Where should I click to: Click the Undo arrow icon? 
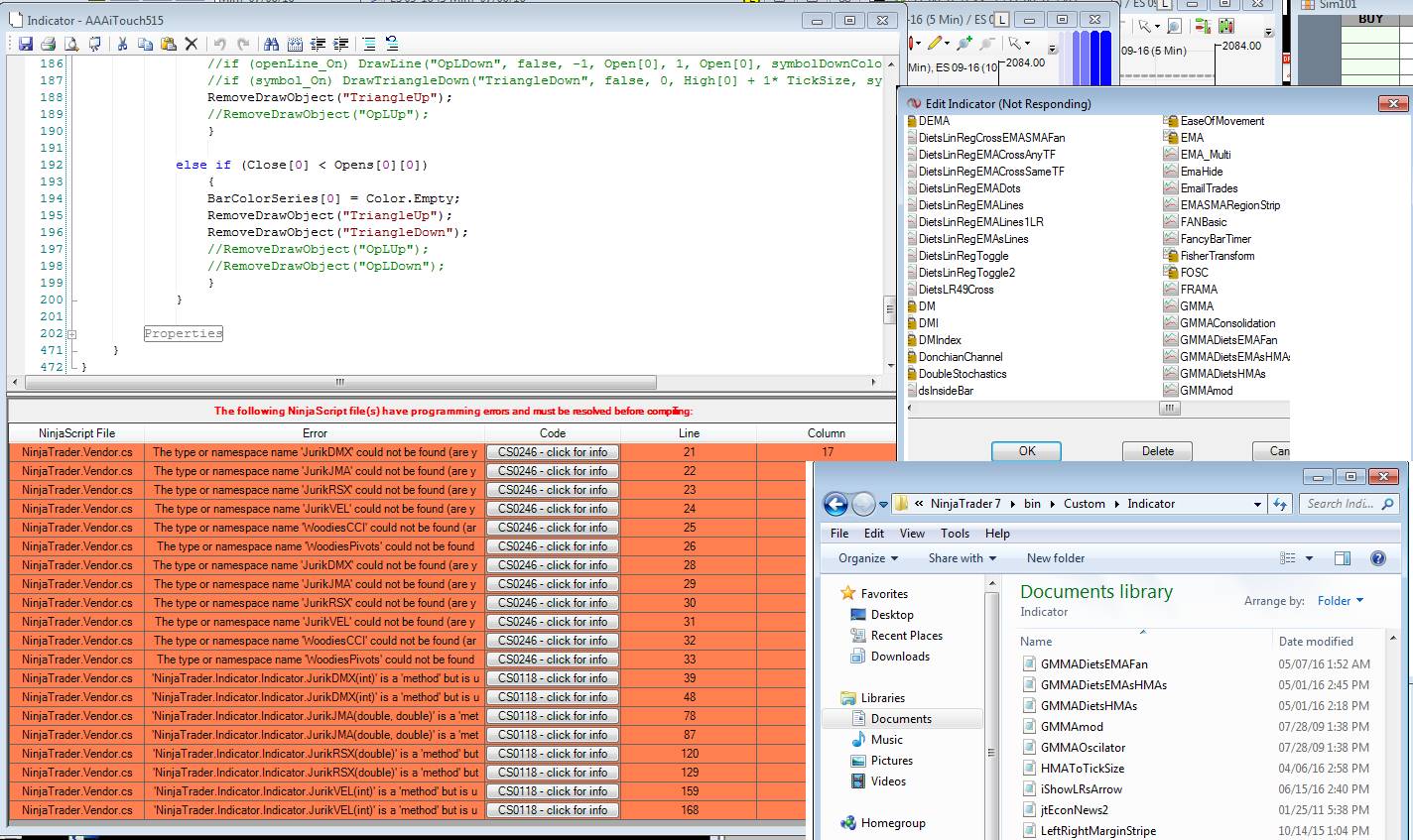click(219, 44)
